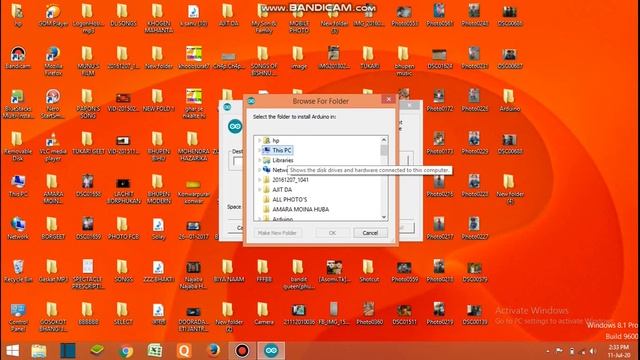Screen dimensions: 640x360
Task: Expand the Libraries node arrow
Action: 259,160
